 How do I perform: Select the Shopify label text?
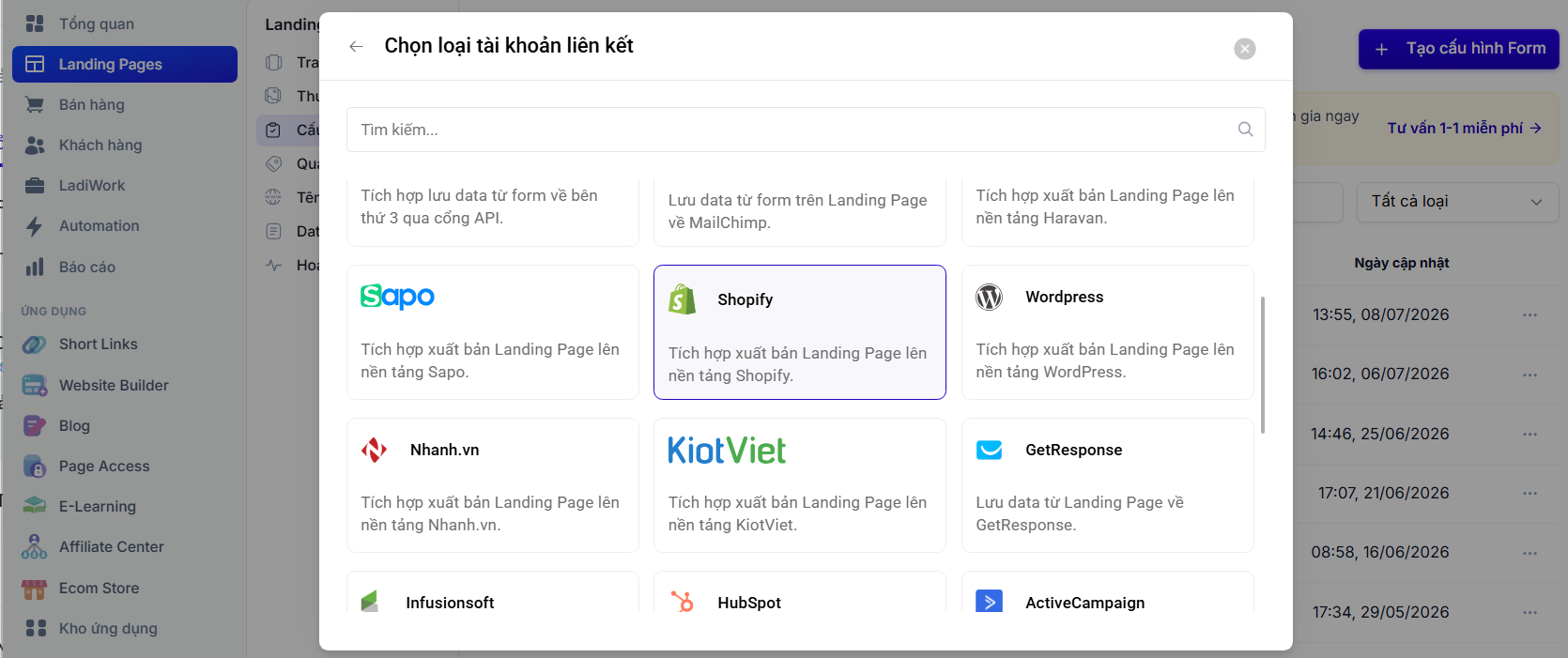point(746,299)
